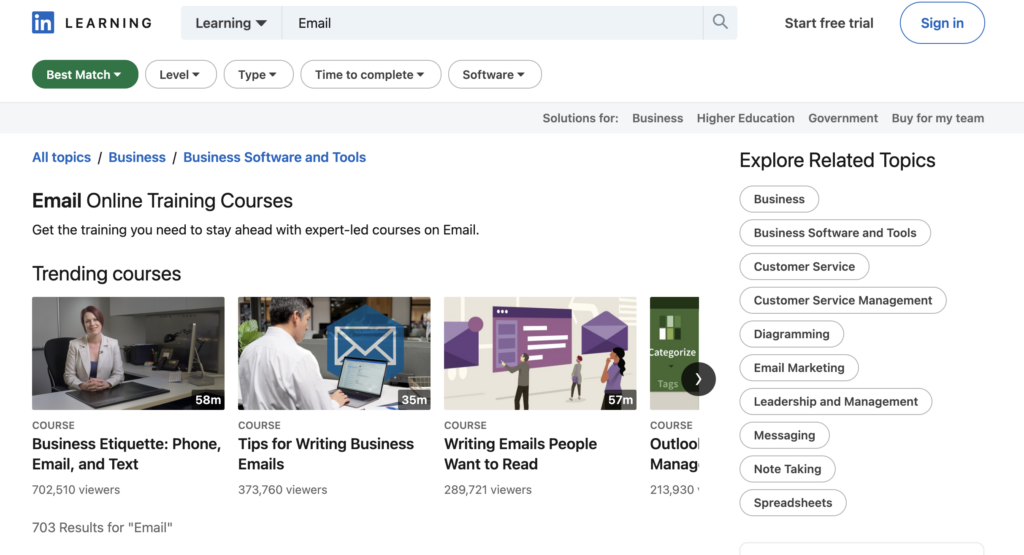Click Writing Emails People Want to Read title
This screenshot has height=555, width=1024.
point(520,454)
